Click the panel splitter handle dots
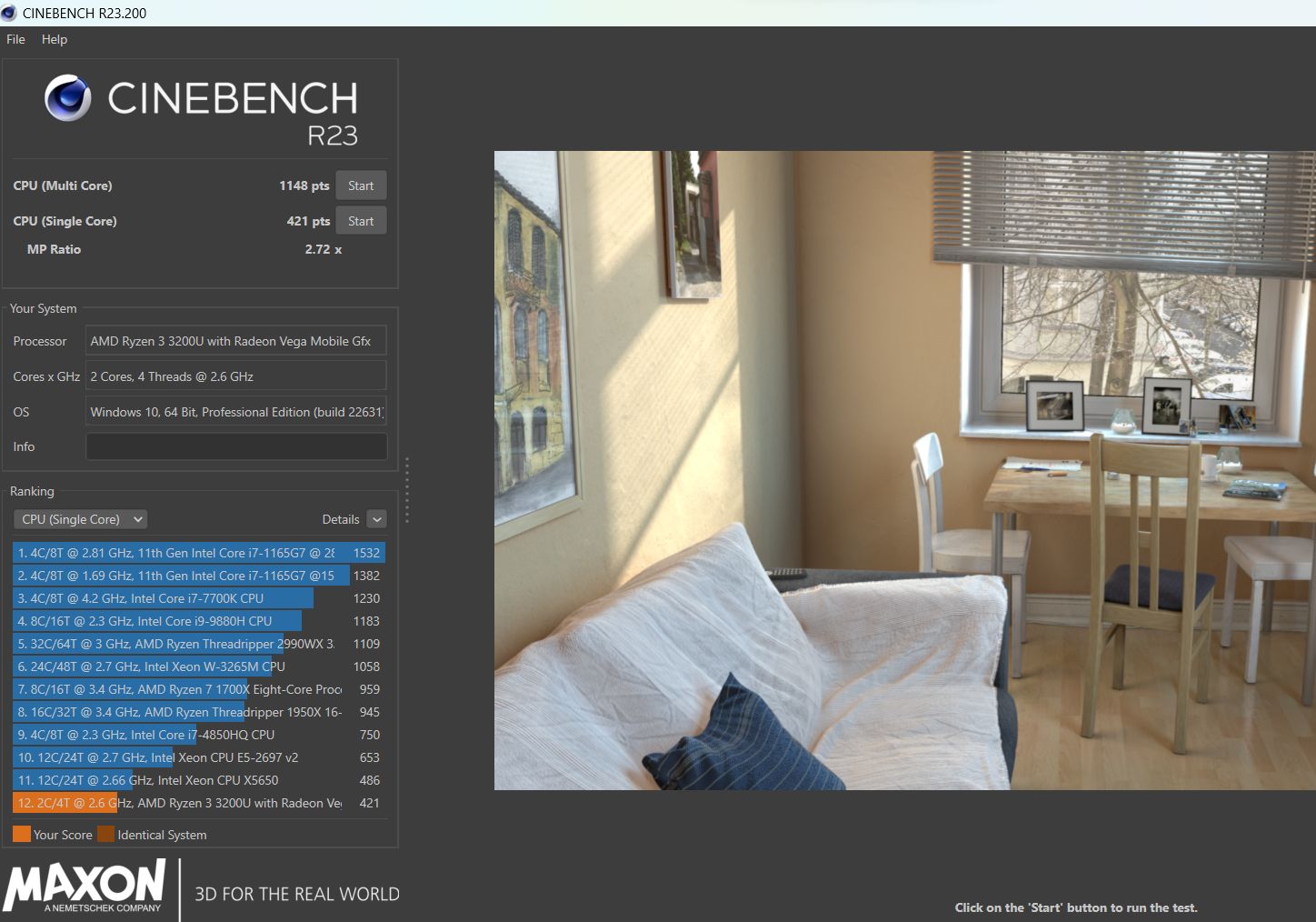Screen dimensions: 1316x922 click(407, 490)
